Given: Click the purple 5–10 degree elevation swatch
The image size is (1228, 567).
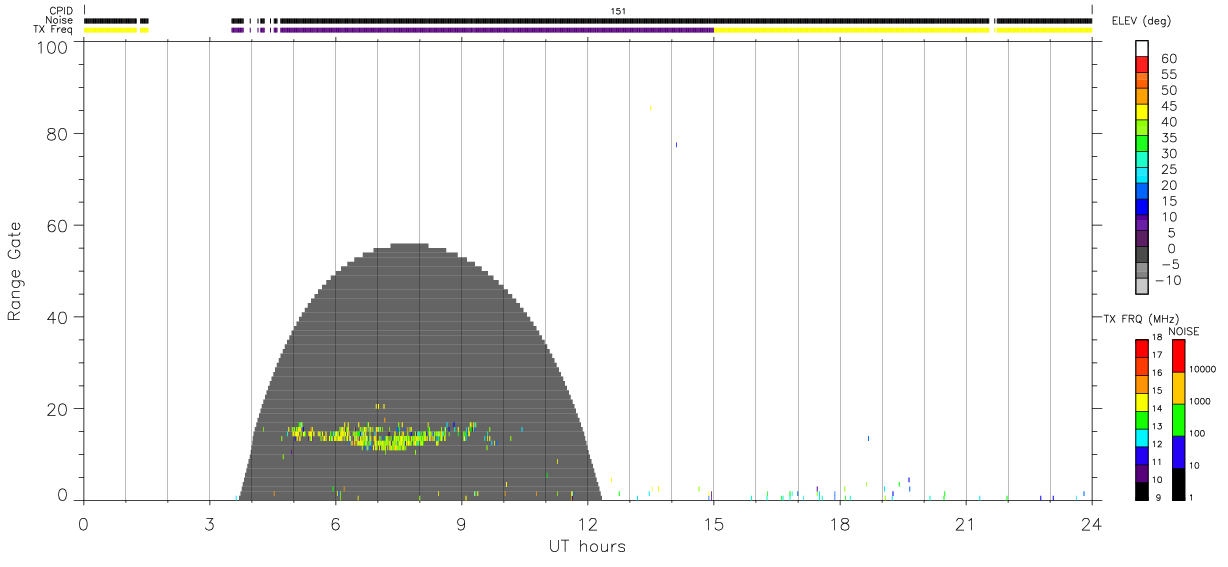Looking at the screenshot, I should pyautogui.click(x=1141, y=224).
